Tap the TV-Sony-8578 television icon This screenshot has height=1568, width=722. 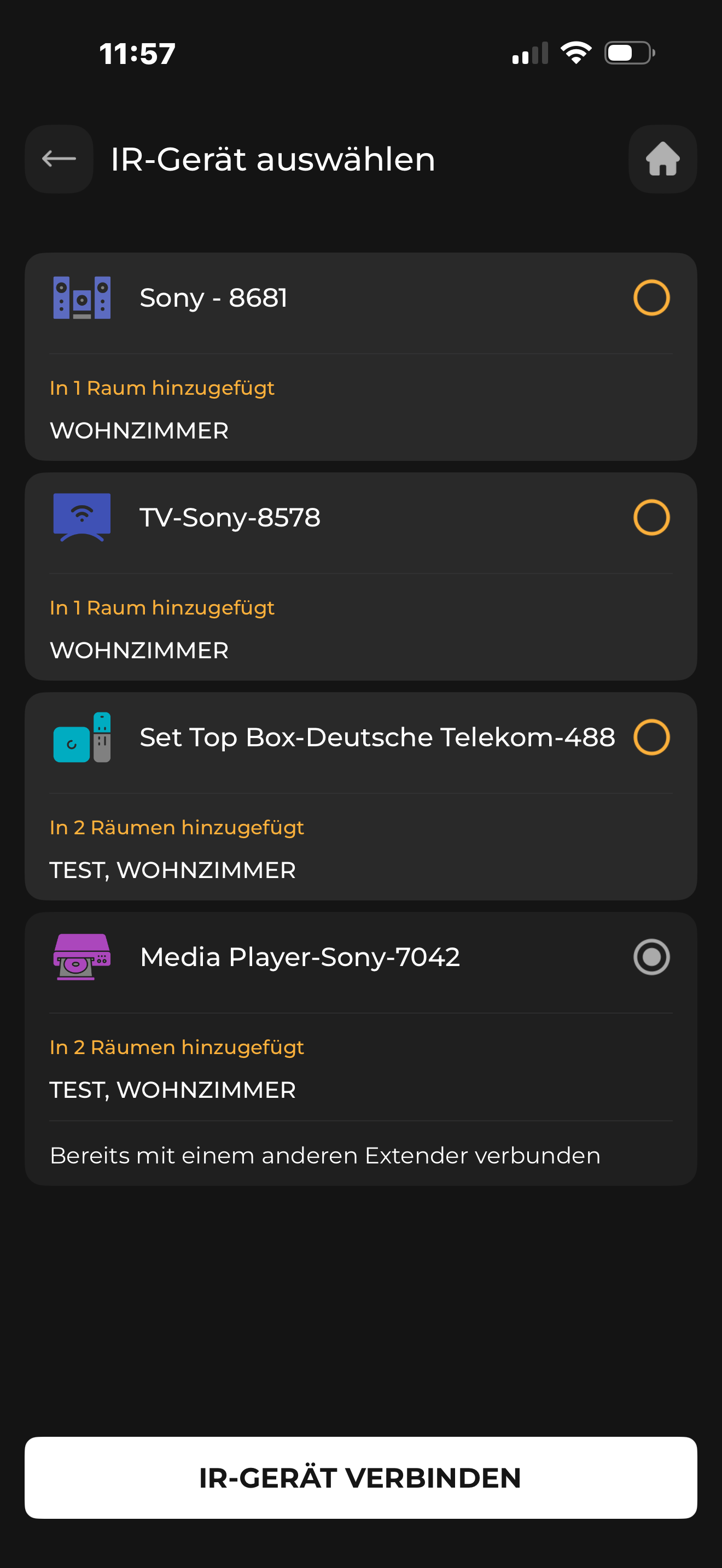point(82,517)
